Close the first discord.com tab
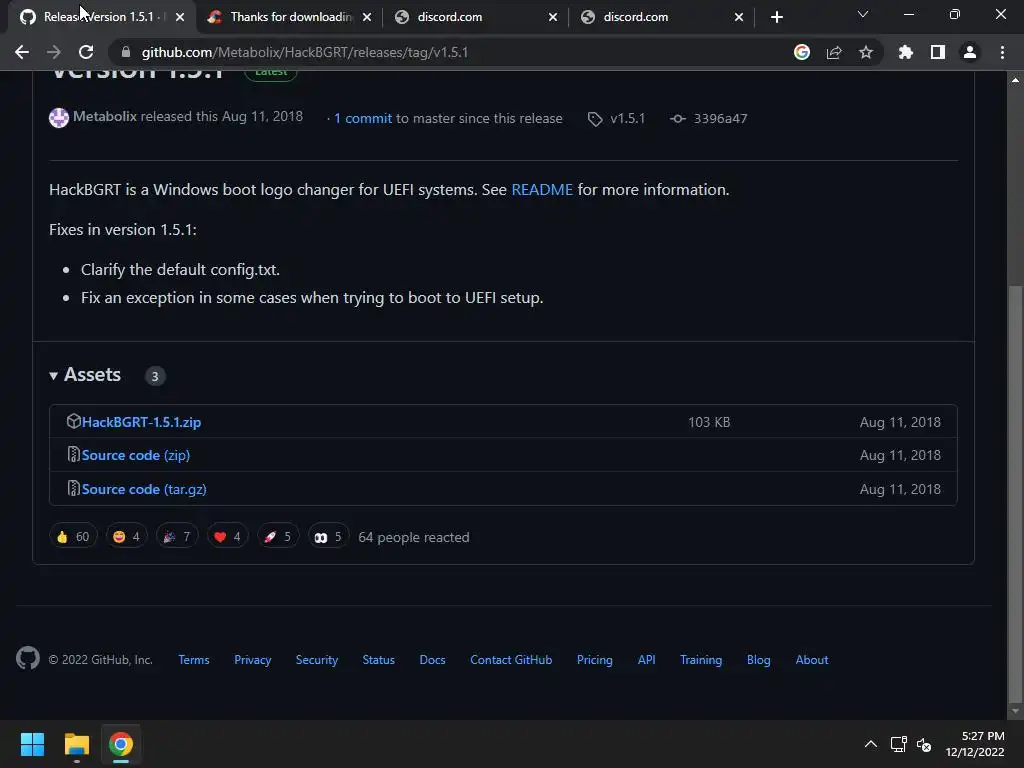1024x768 pixels. [x=553, y=18]
